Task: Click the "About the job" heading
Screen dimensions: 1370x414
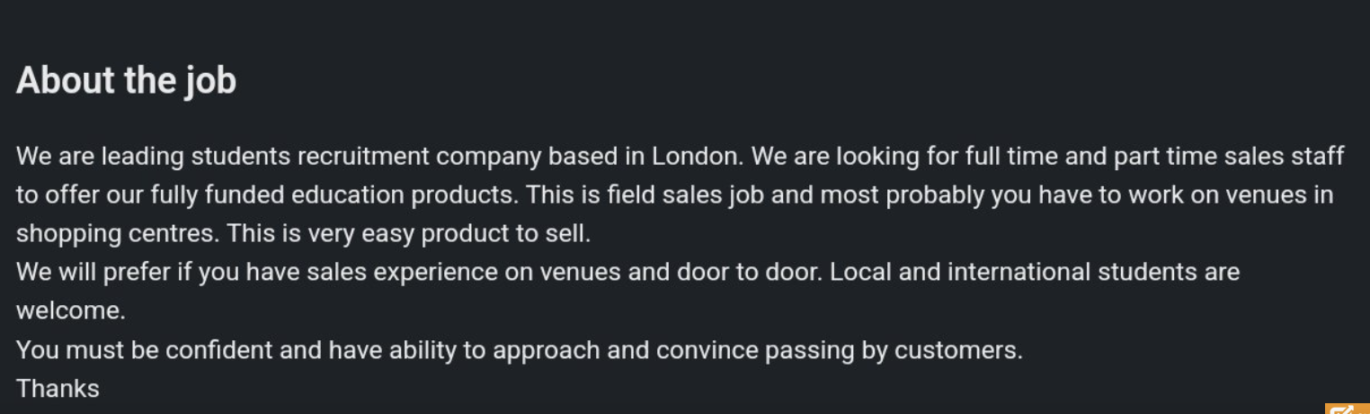Action: click(126, 80)
